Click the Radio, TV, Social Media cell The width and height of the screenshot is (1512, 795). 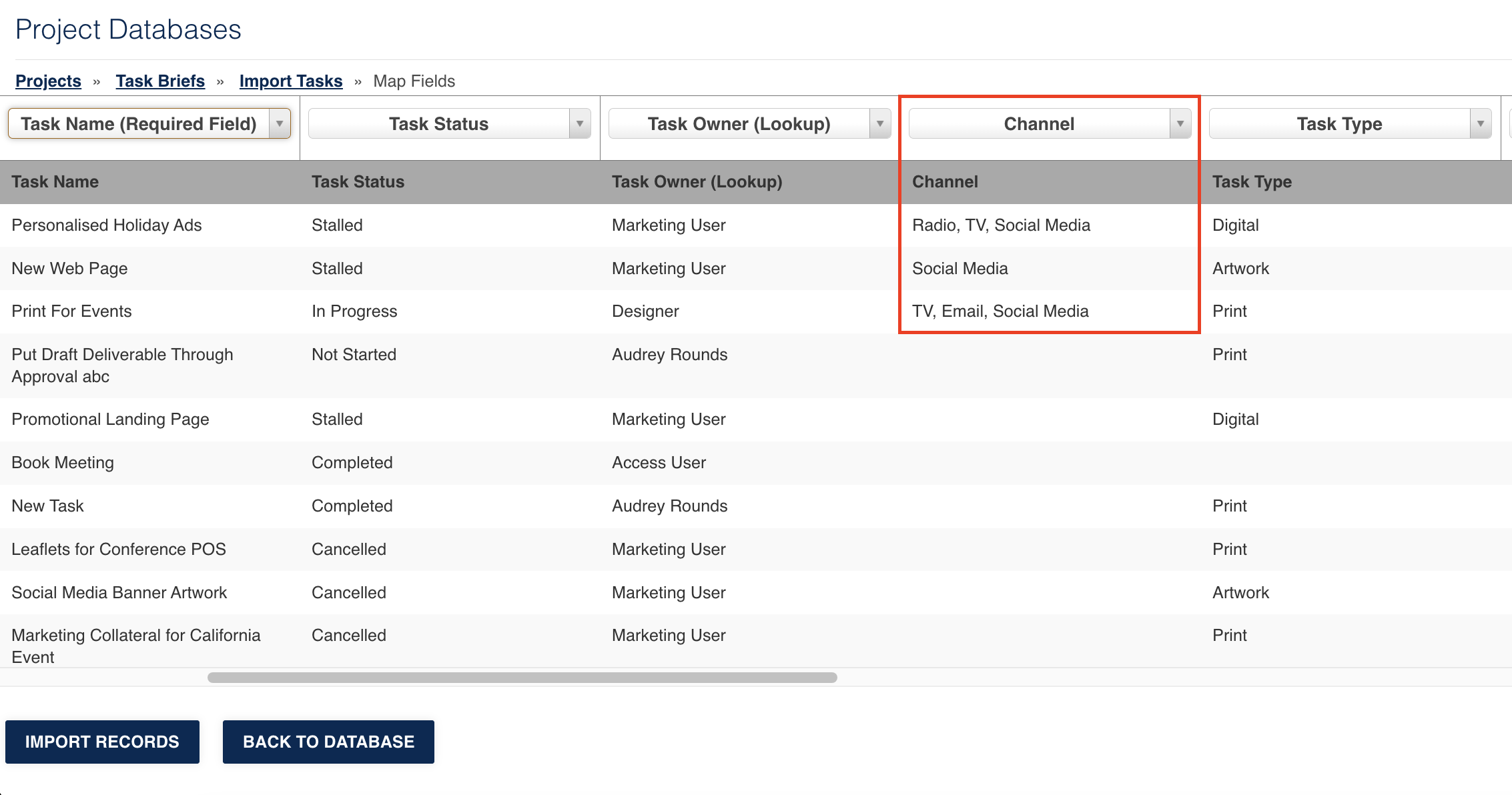coord(1001,225)
